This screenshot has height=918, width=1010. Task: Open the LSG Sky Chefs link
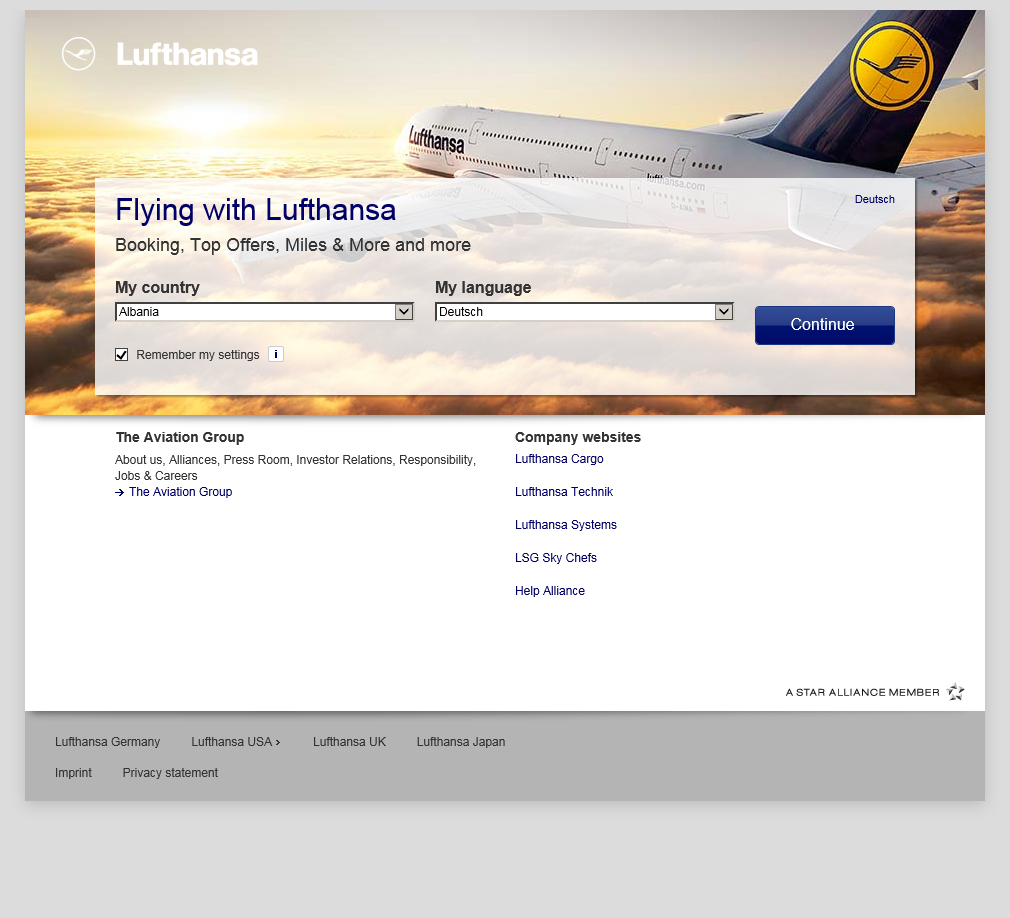coord(556,557)
